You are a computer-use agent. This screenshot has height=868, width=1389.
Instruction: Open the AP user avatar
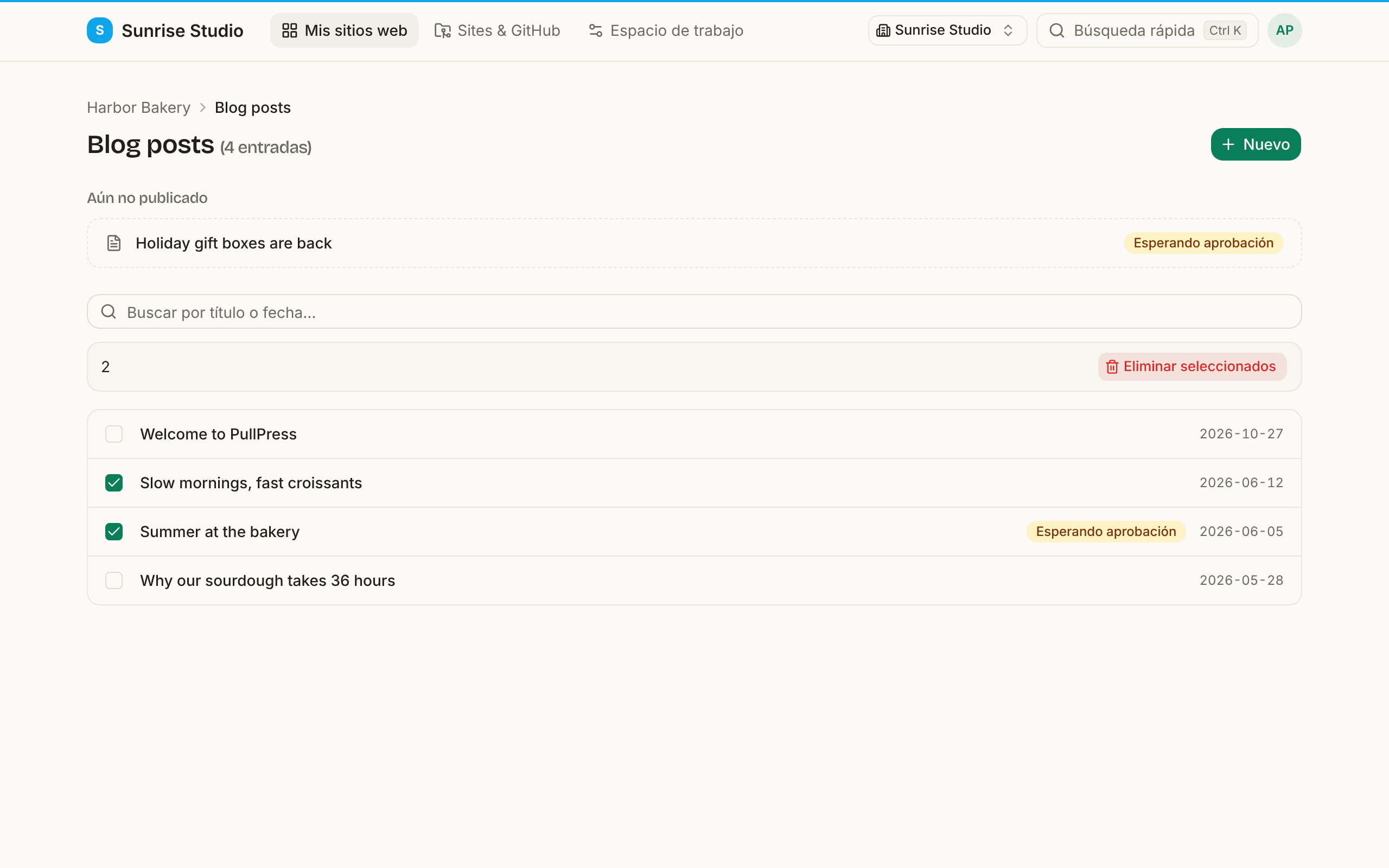pos(1284,30)
